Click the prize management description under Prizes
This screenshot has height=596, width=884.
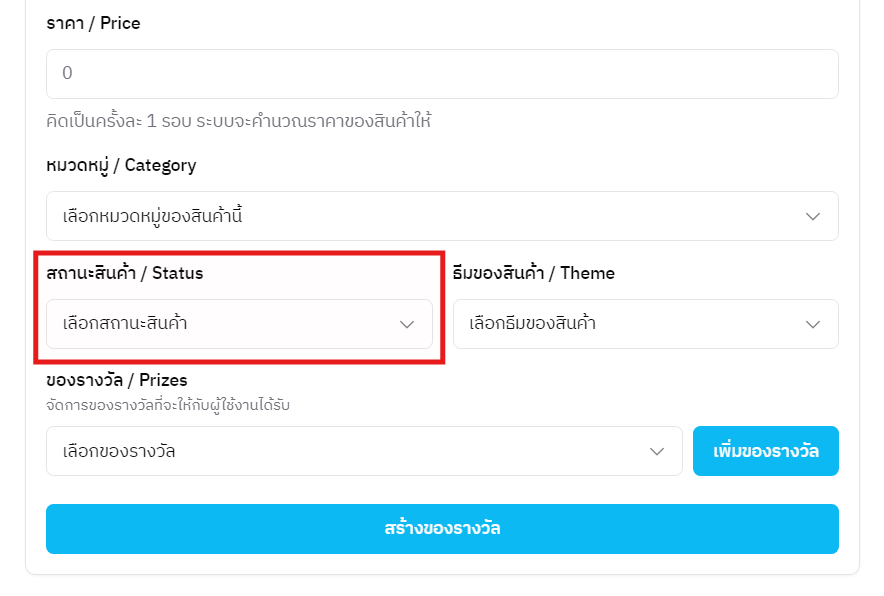click(x=174, y=405)
